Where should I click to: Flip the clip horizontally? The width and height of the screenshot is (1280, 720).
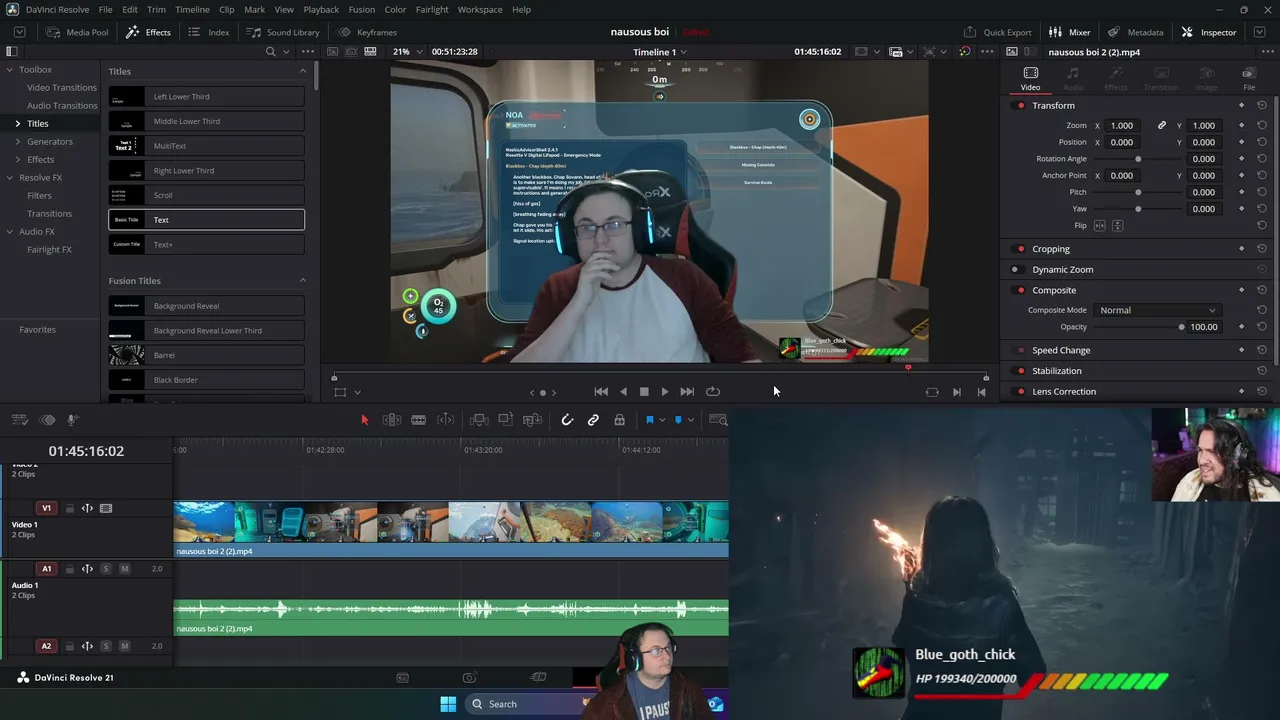point(1100,226)
